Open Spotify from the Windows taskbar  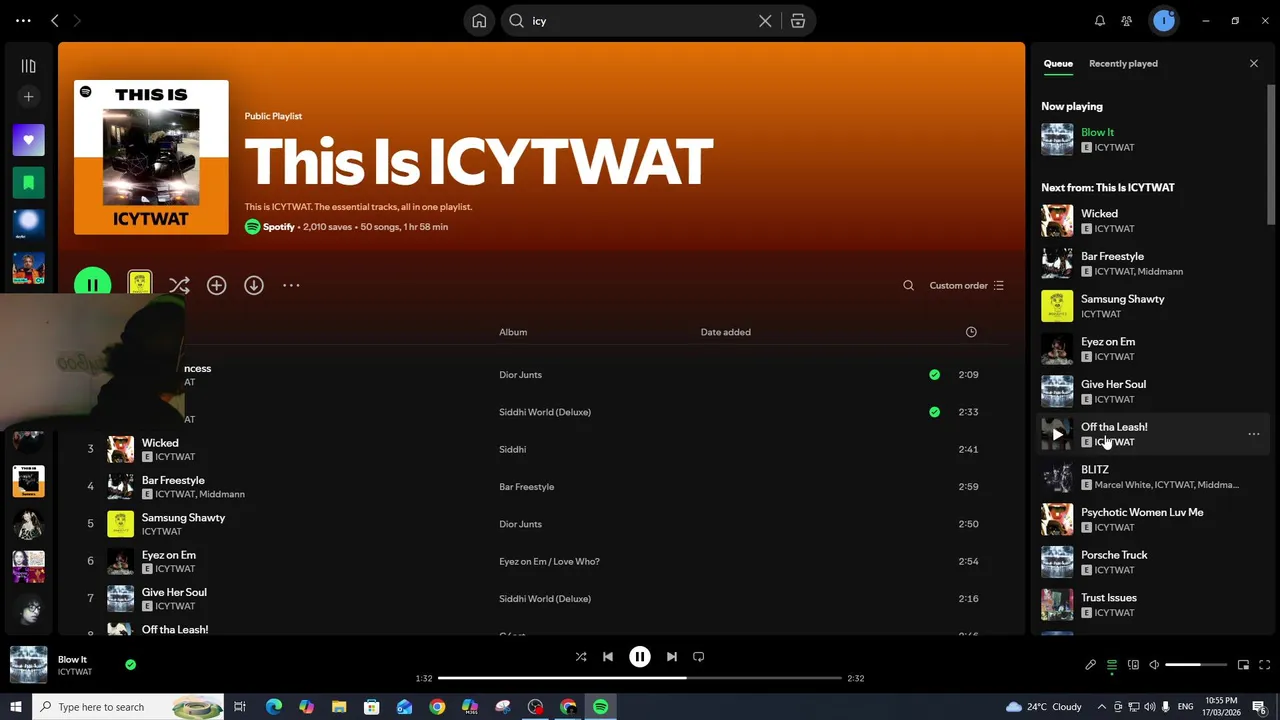(x=601, y=707)
